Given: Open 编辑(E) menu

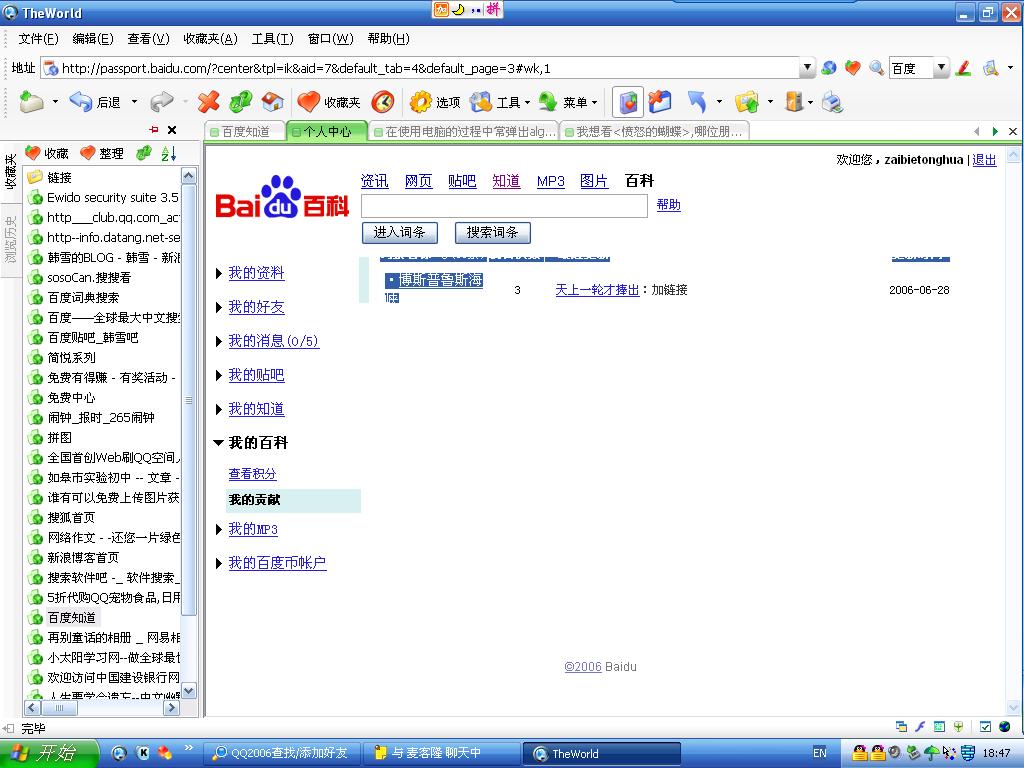Looking at the screenshot, I should pyautogui.click(x=93, y=39).
